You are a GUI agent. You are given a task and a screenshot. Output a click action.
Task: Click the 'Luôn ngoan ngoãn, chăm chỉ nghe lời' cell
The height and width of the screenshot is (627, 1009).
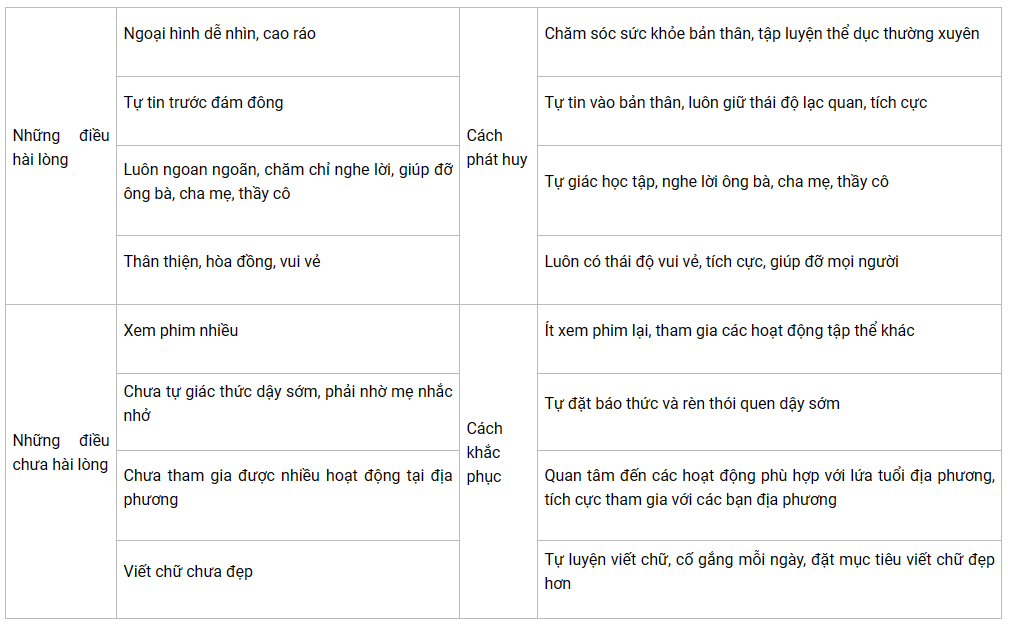pos(288,191)
